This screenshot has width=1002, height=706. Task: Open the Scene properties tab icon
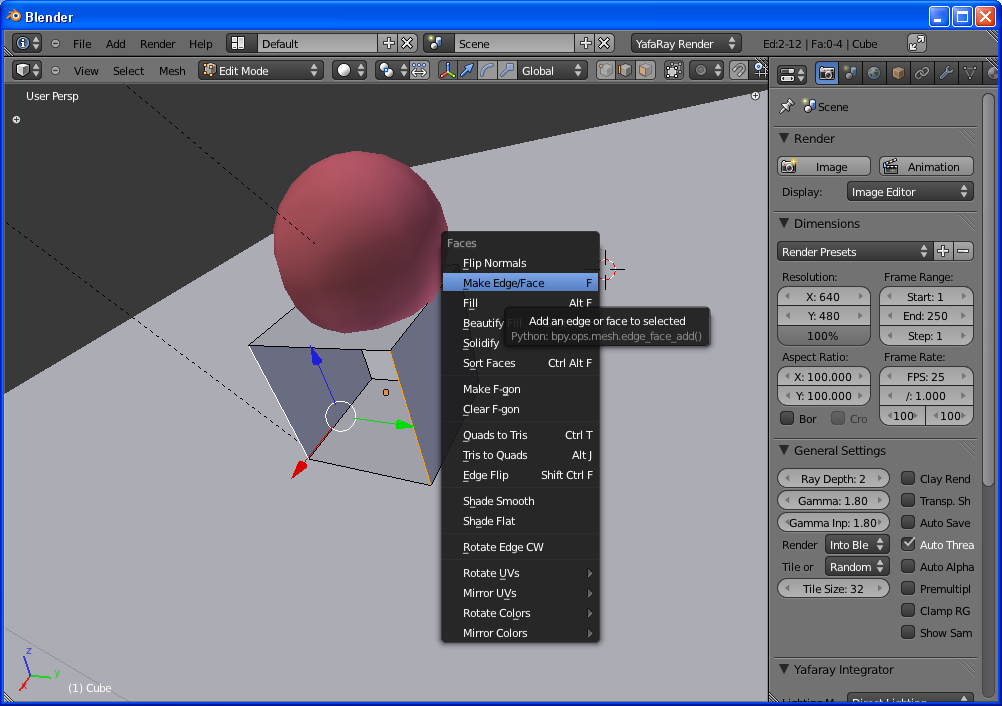click(850, 73)
